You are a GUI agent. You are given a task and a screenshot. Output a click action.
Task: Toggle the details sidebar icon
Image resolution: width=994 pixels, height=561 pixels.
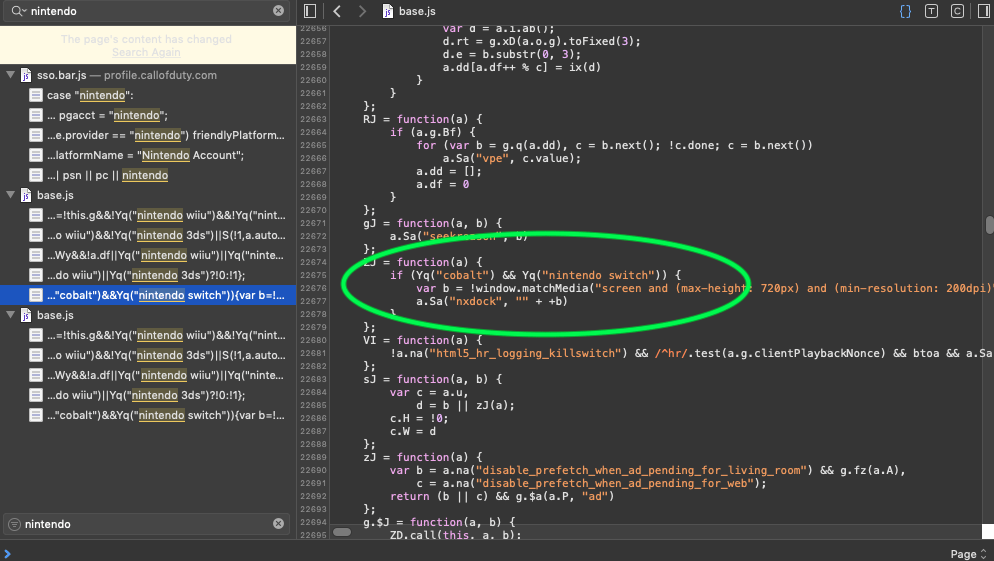pyautogui.click(x=984, y=11)
